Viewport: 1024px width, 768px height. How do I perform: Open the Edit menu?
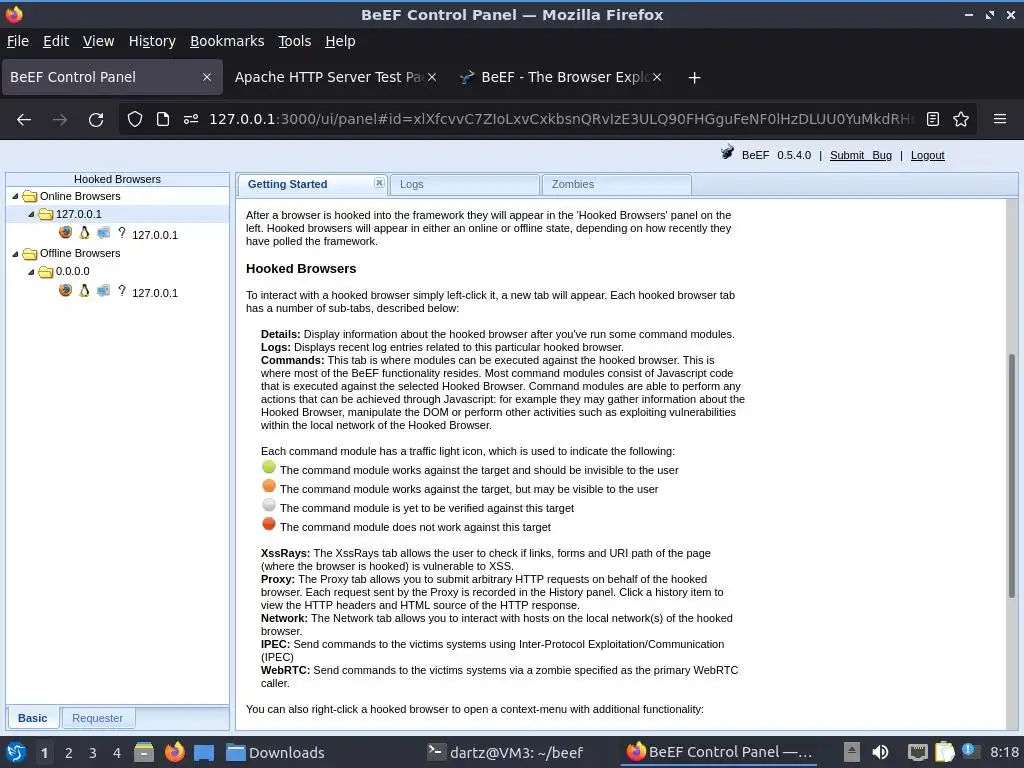56,41
